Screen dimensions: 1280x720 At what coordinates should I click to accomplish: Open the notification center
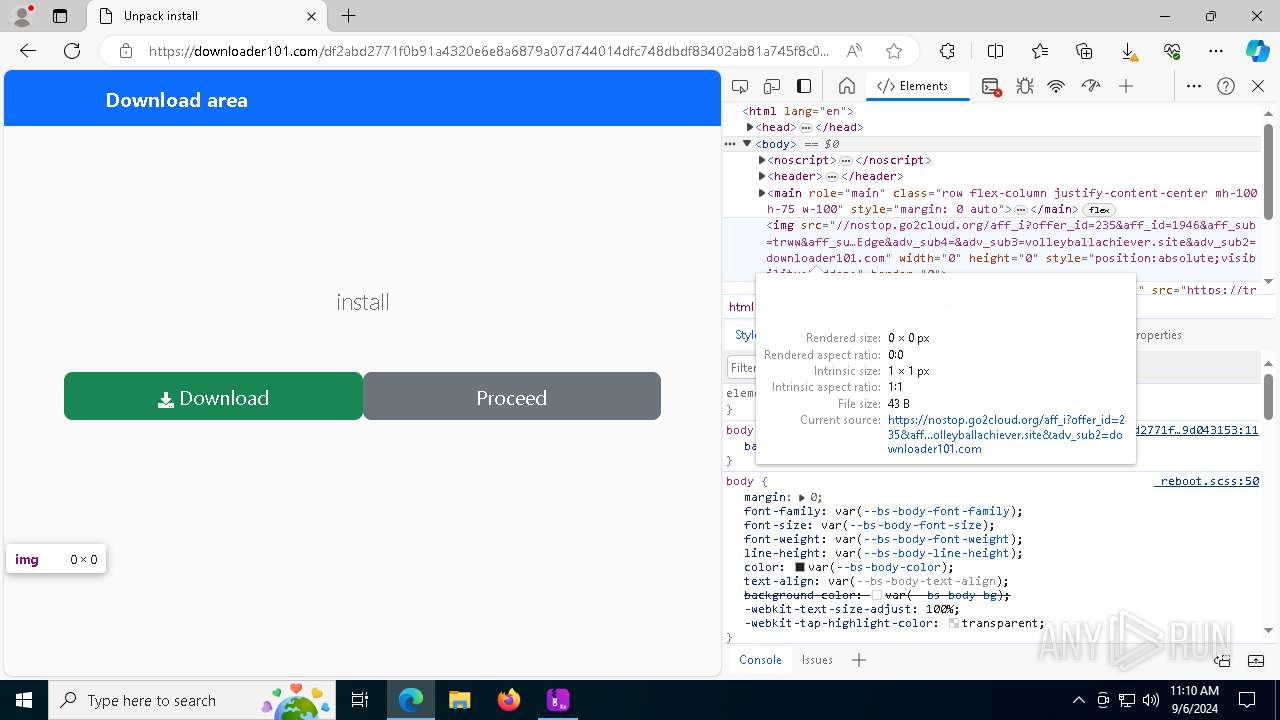pyautogui.click(x=1247, y=700)
